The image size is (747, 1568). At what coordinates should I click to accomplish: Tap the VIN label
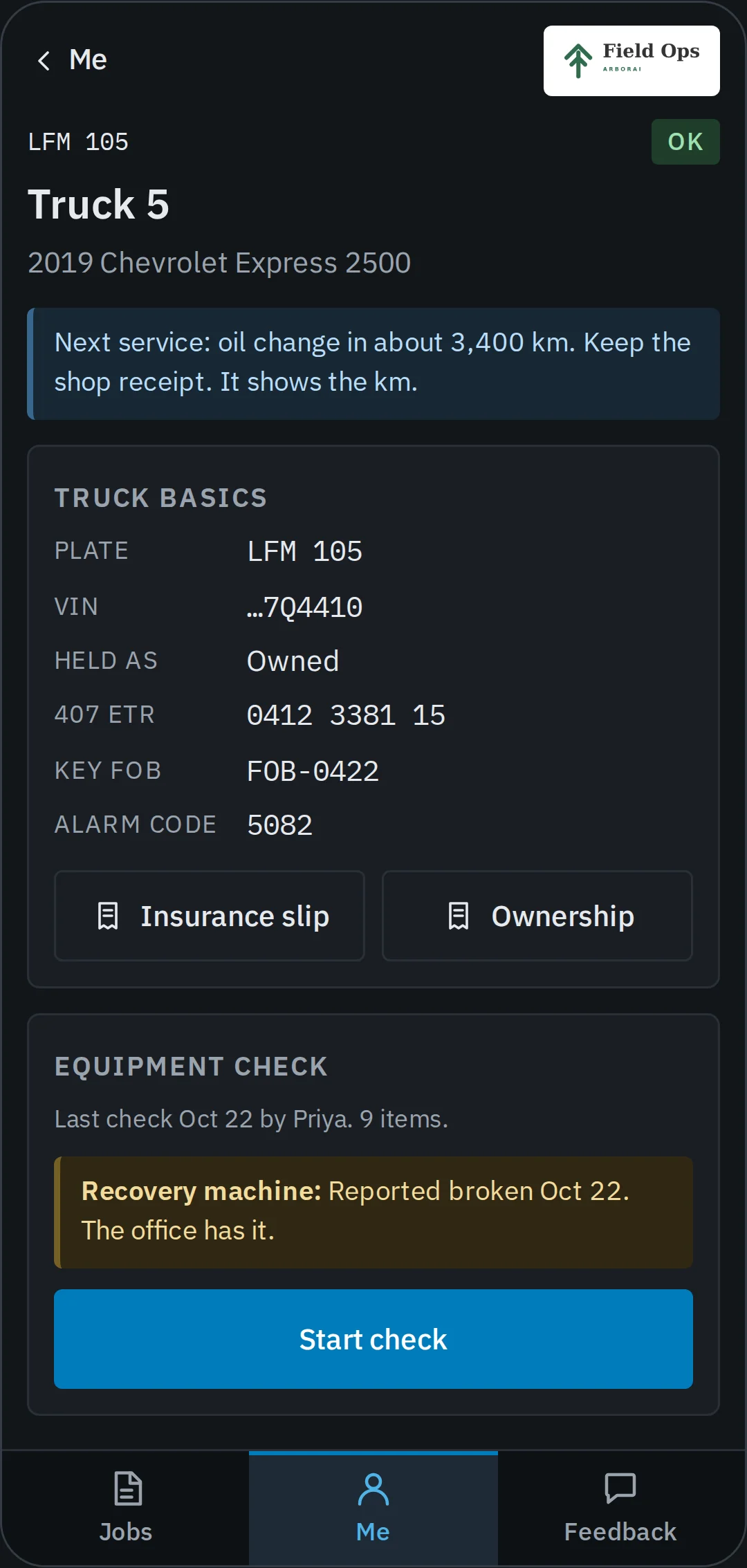tap(76, 607)
